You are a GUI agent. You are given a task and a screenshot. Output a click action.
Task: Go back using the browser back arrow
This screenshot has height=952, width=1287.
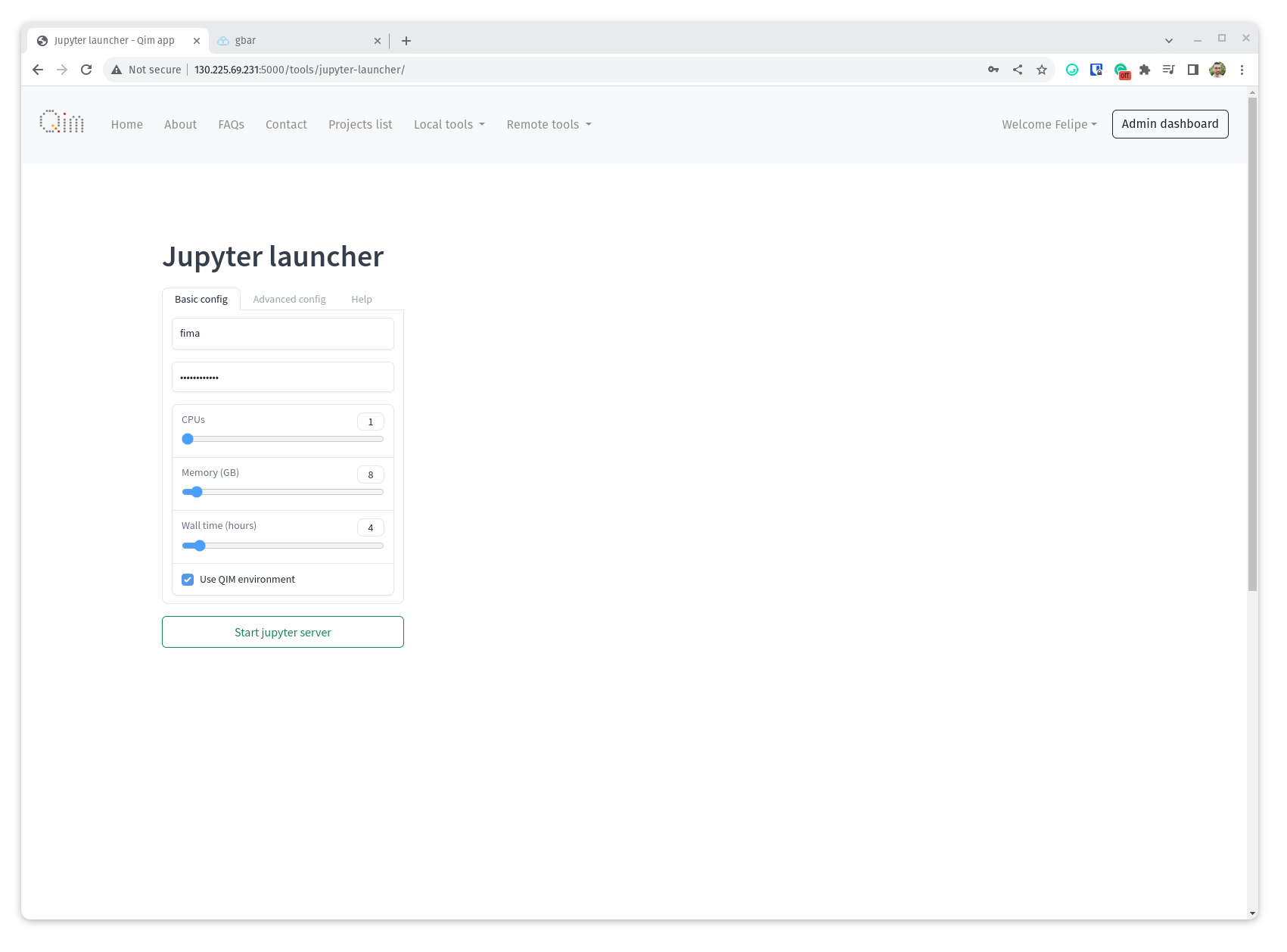(x=38, y=70)
